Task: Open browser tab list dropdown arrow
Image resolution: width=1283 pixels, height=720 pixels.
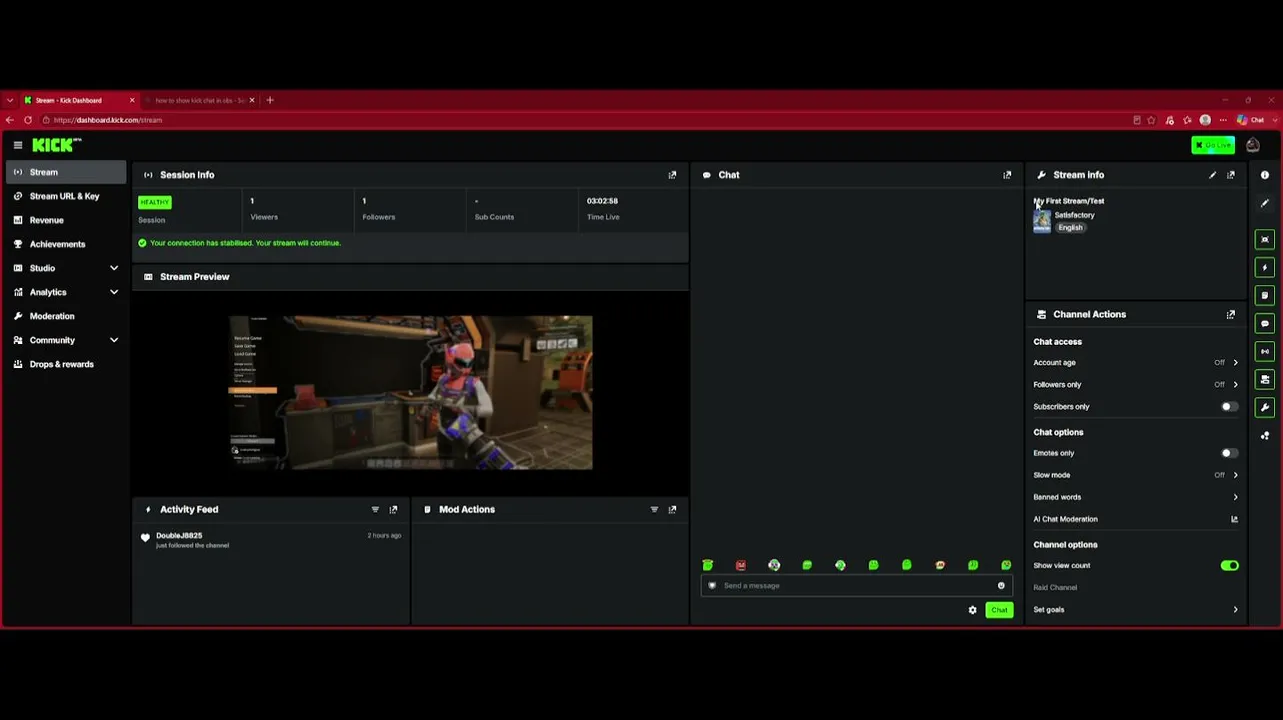Action: (10, 100)
